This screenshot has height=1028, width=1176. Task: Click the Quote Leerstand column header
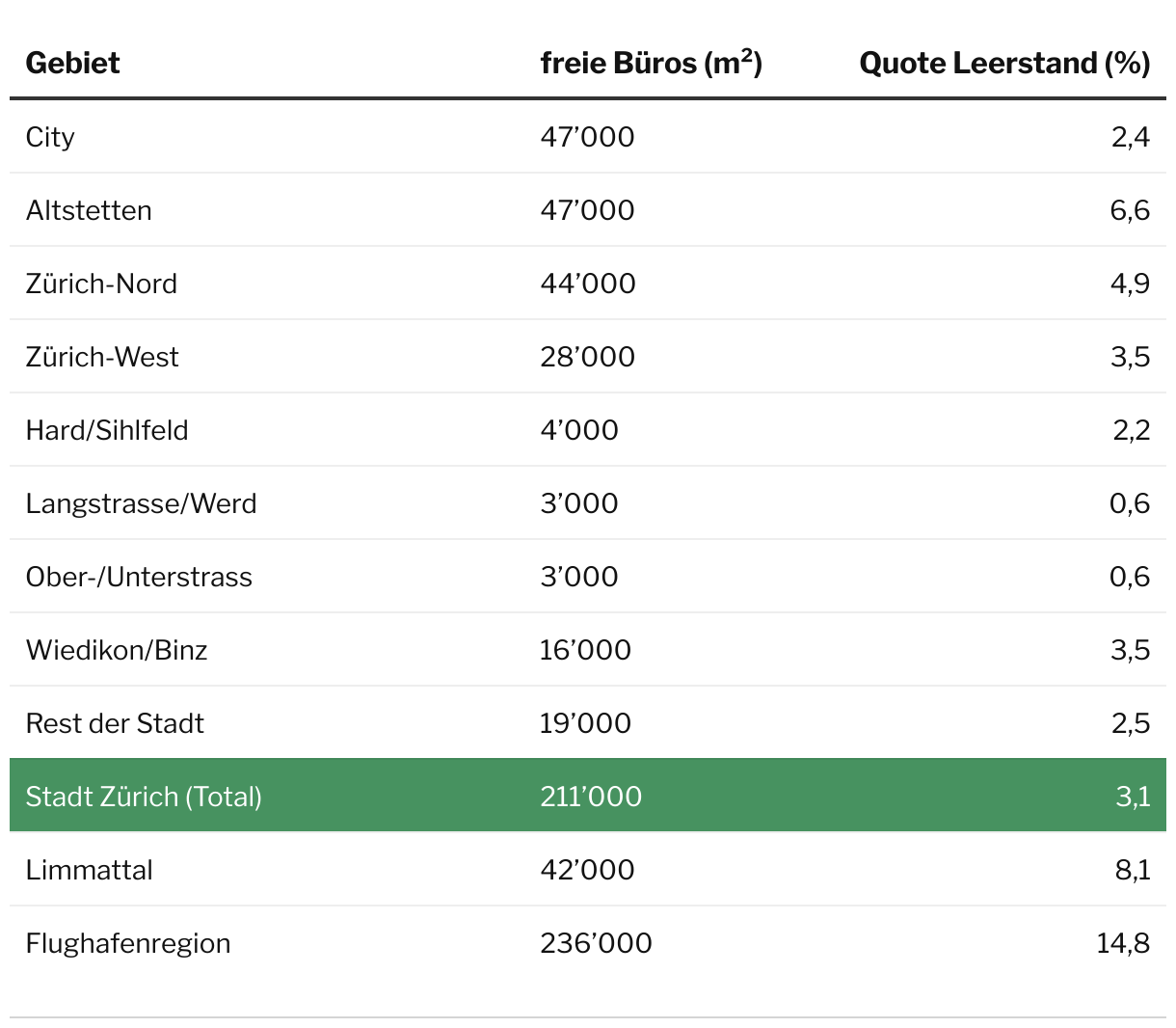point(1003,64)
